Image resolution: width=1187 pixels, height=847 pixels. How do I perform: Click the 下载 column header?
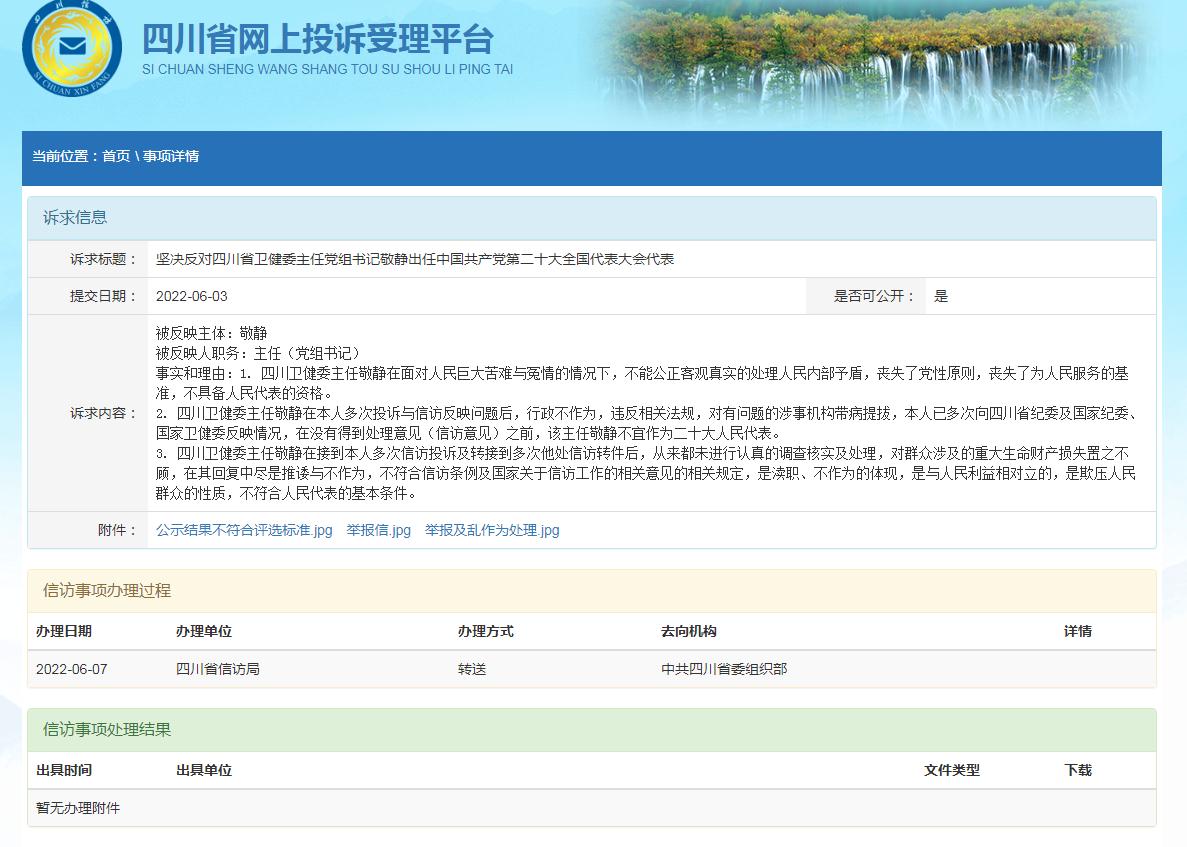1078,771
